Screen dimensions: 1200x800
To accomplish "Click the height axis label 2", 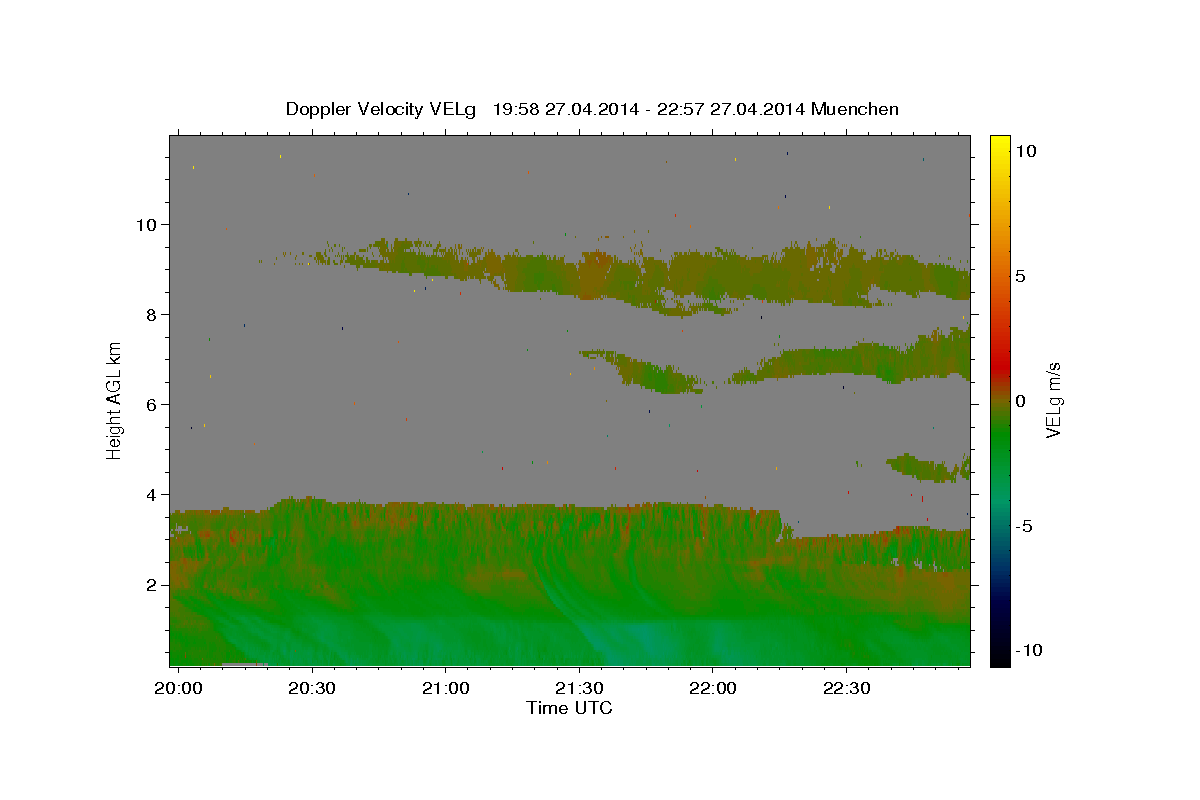I will pyautogui.click(x=151, y=584).
